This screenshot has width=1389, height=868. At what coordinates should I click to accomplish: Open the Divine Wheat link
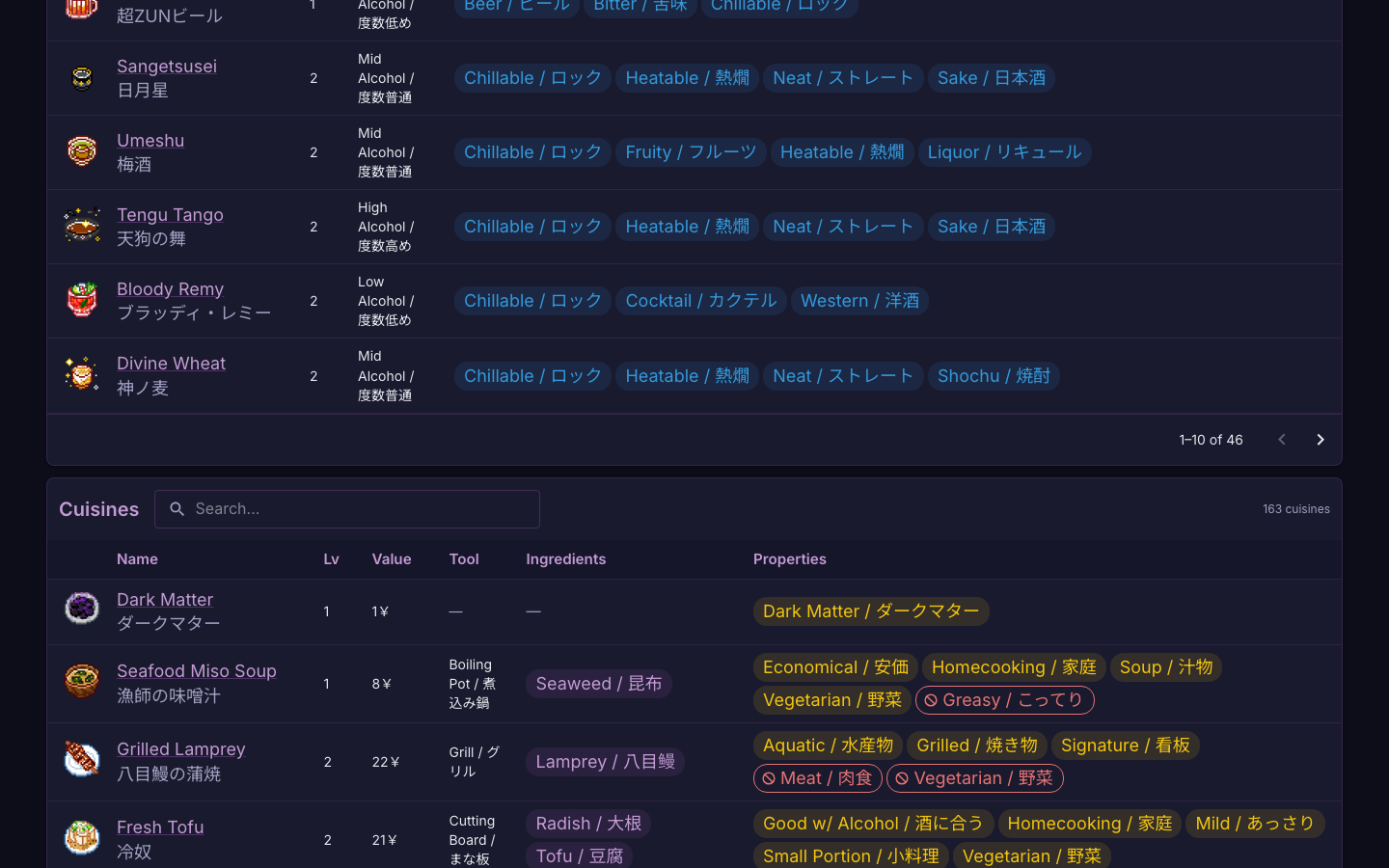click(x=171, y=364)
